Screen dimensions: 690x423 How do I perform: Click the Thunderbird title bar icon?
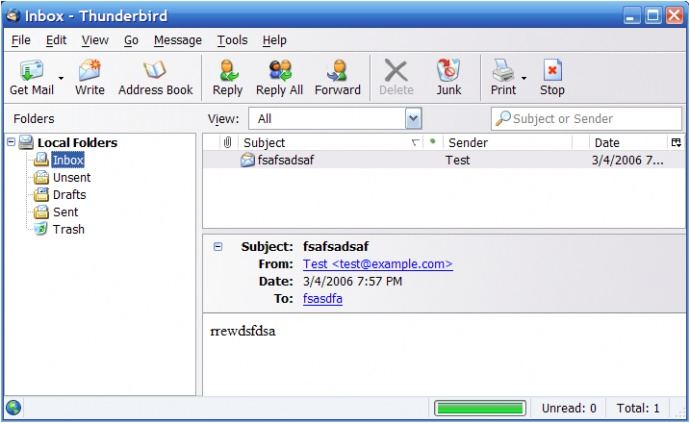point(12,15)
